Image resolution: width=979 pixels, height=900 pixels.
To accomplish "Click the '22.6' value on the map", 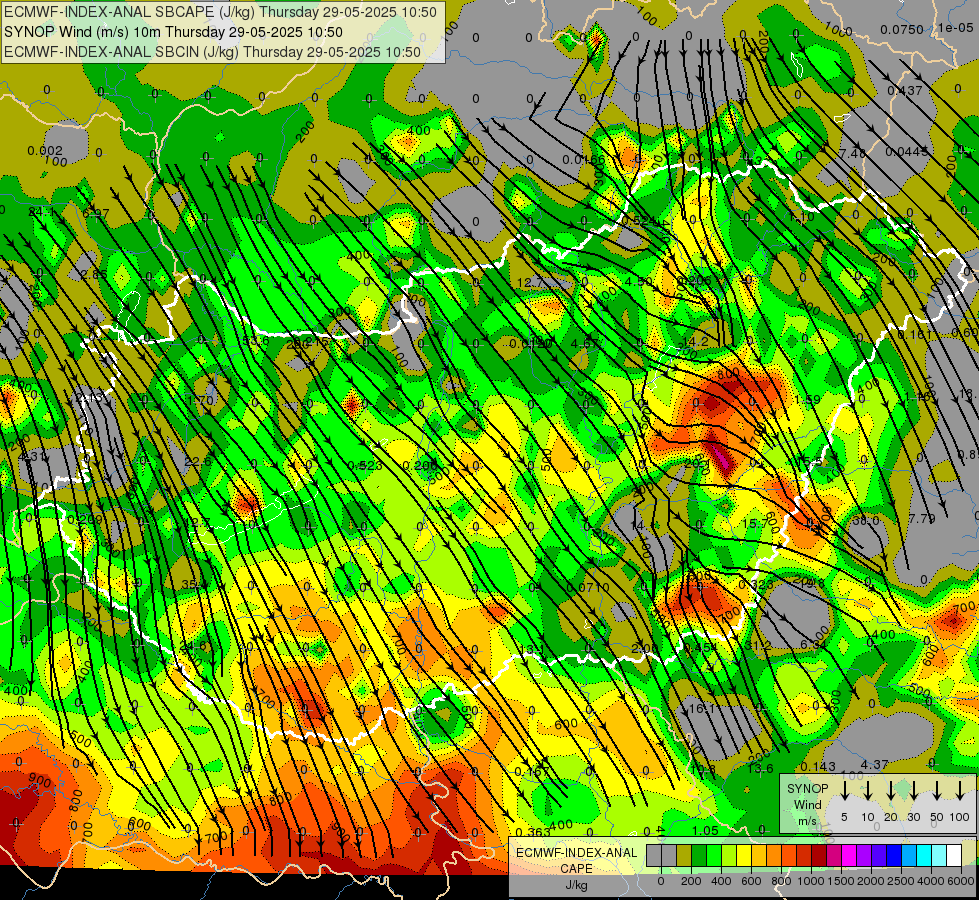I will coord(198,462).
